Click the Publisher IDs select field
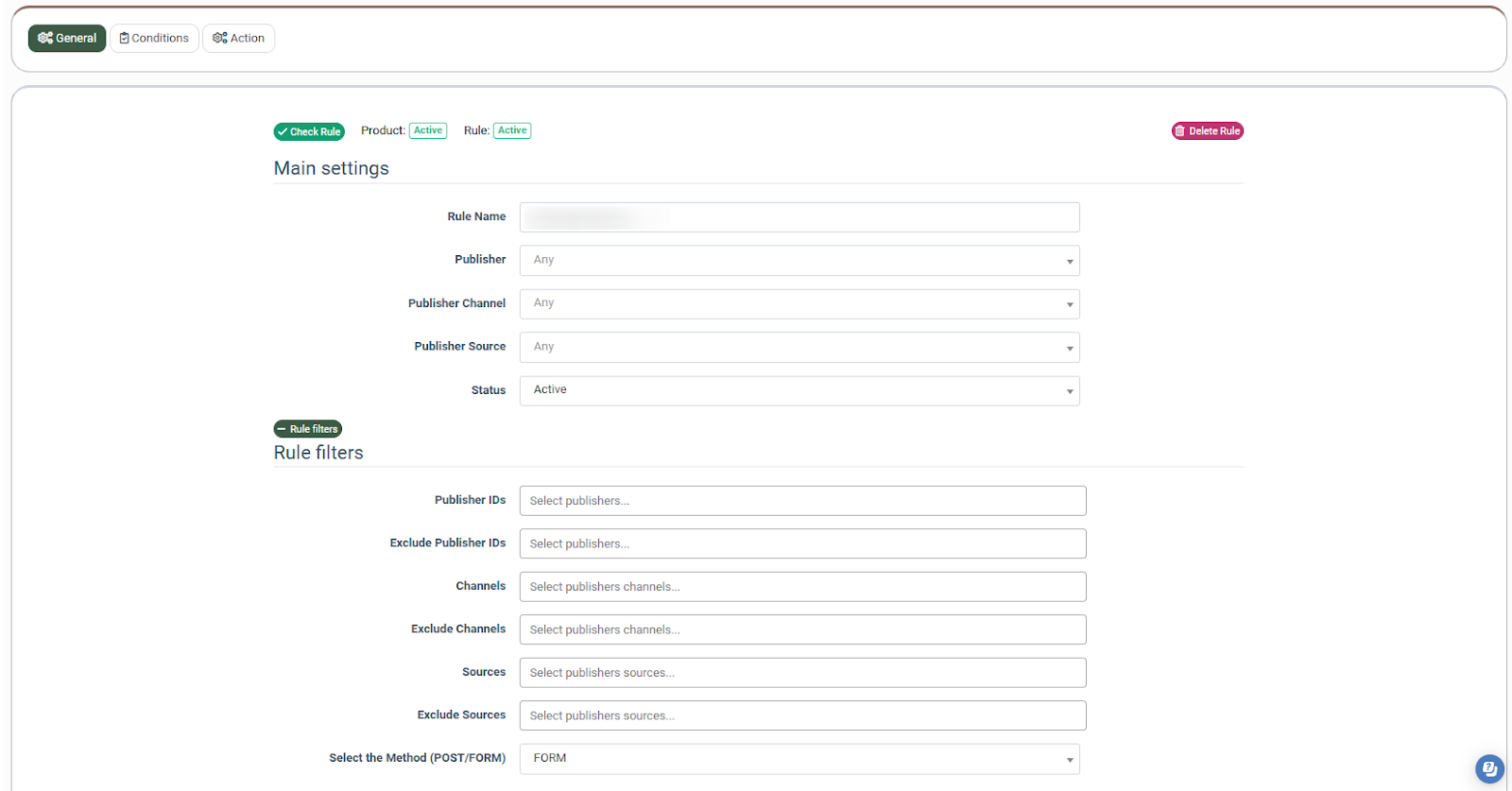 pyautogui.click(x=802, y=501)
